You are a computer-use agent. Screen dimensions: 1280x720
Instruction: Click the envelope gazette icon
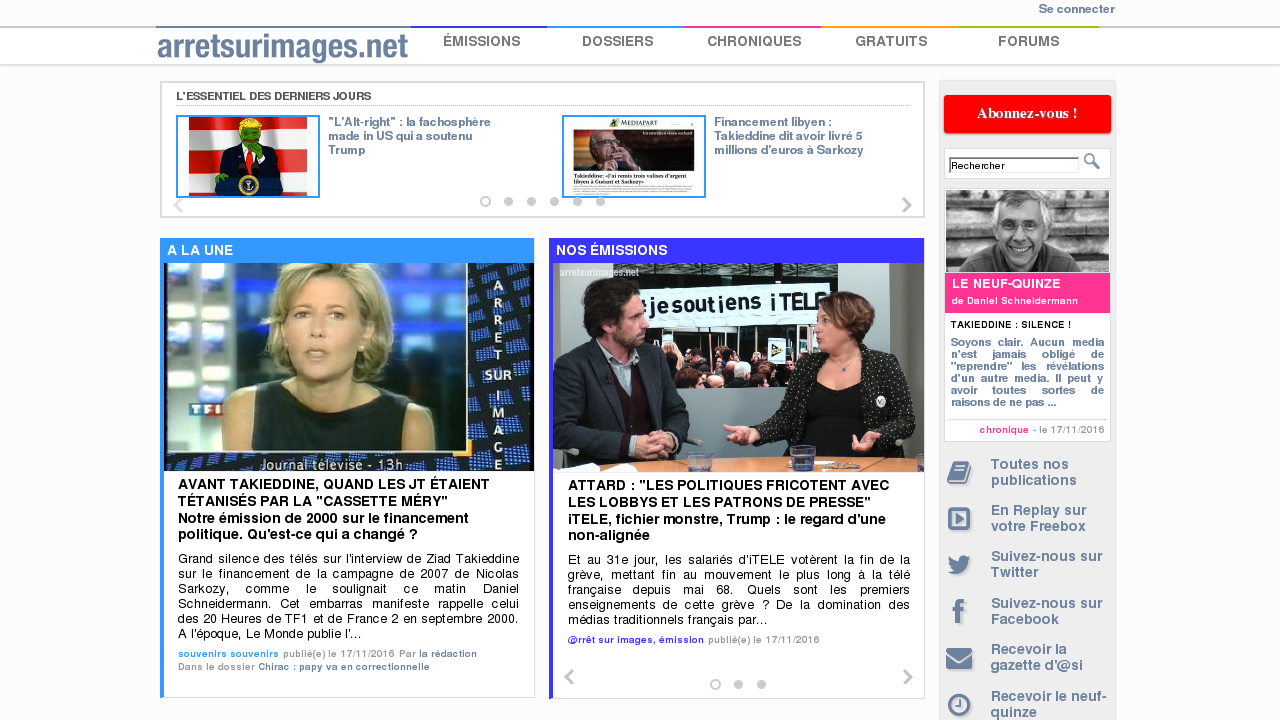pos(959,658)
